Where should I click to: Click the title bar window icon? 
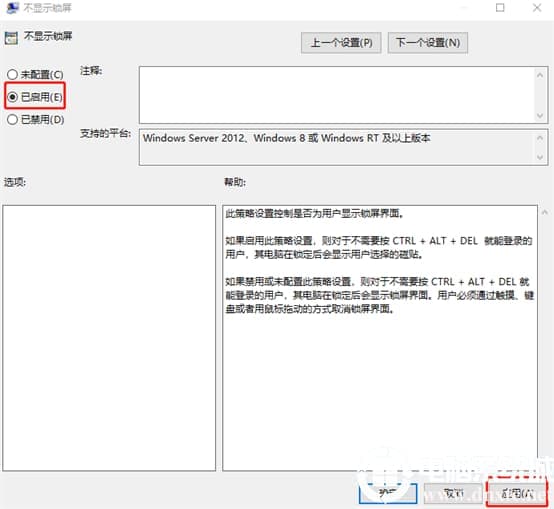[12, 7]
